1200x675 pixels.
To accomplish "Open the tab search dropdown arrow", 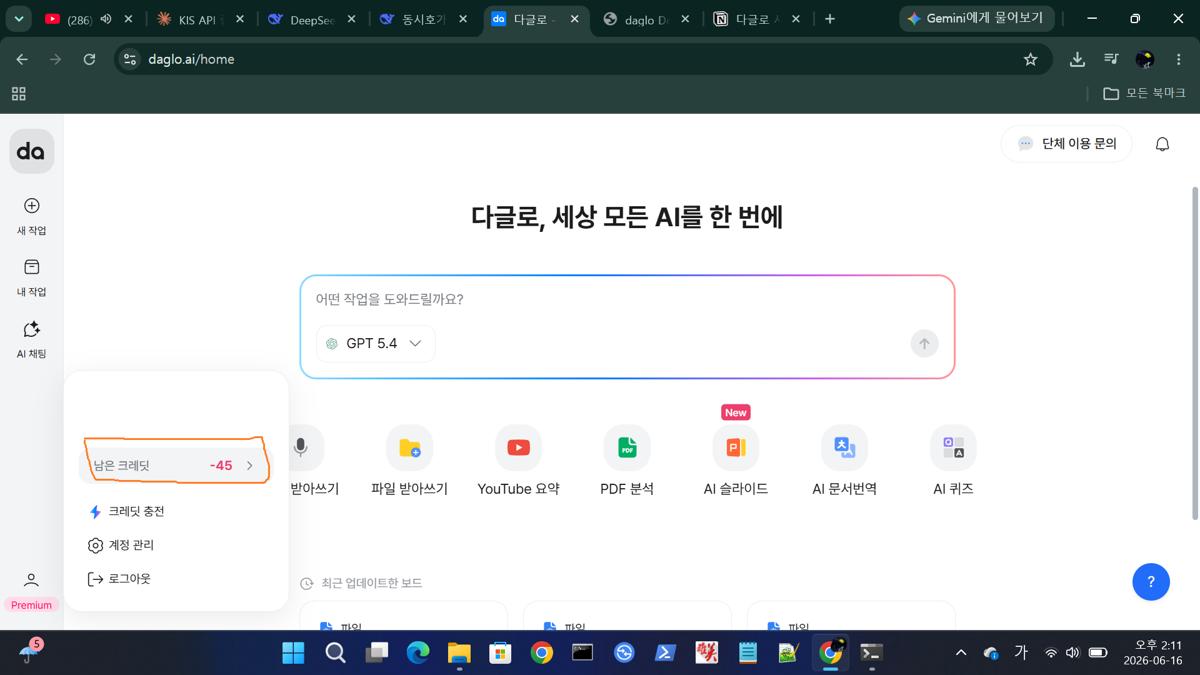I will (x=18, y=19).
